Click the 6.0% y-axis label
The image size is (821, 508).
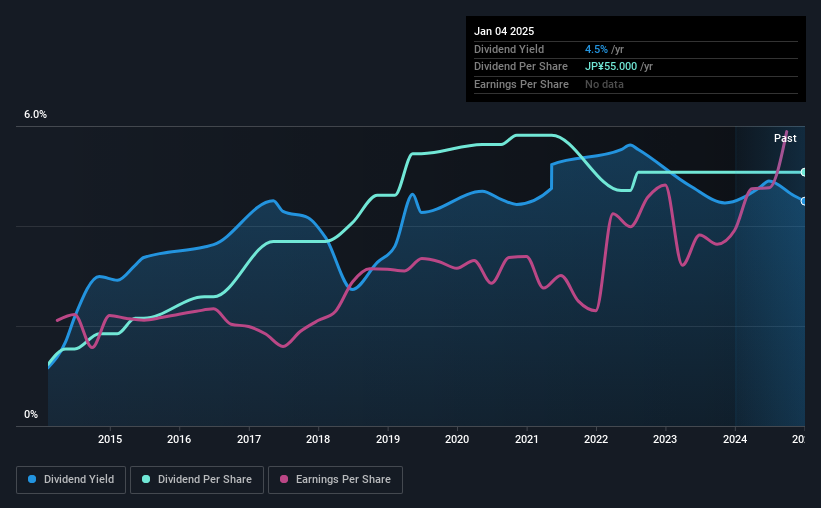(35, 115)
